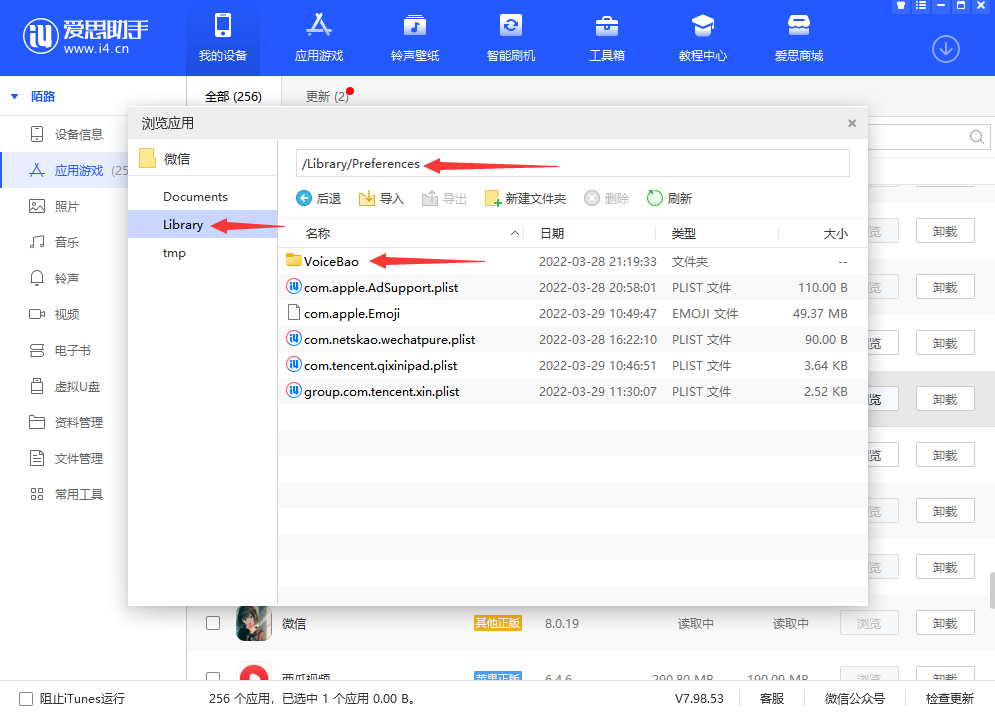Sort by 大小 column header
The image size is (995, 715).
[x=835, y=233]
